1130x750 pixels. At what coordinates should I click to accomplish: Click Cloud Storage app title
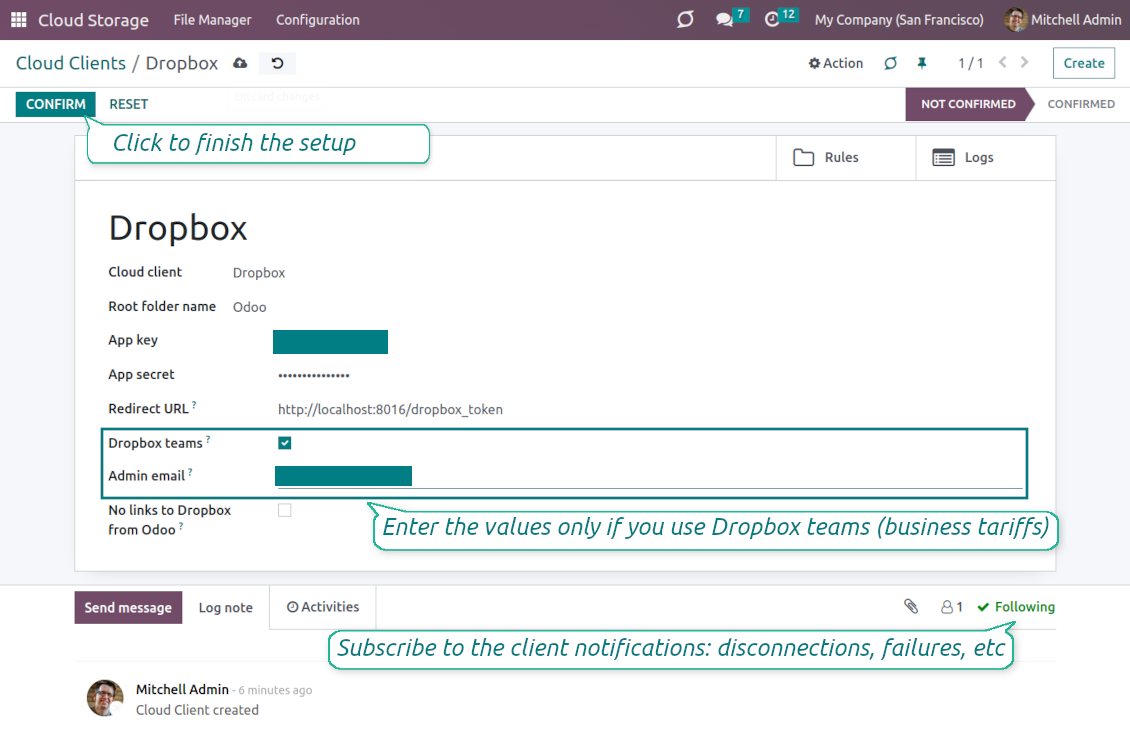[x=93, y=20]
